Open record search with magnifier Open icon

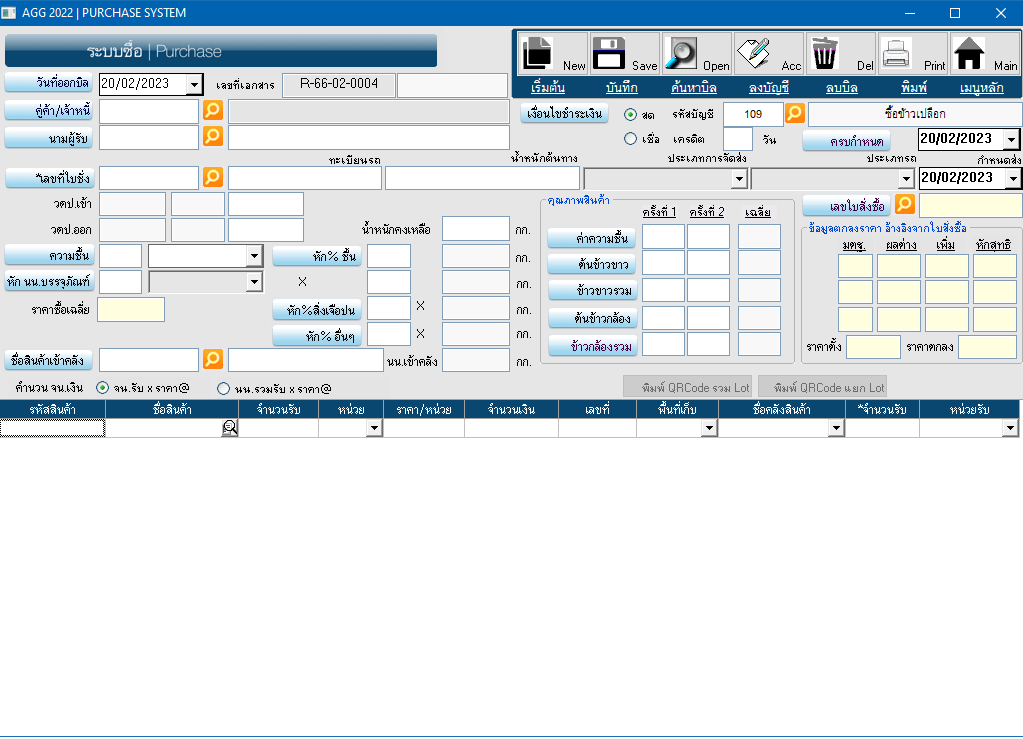[x=682, y=53]
